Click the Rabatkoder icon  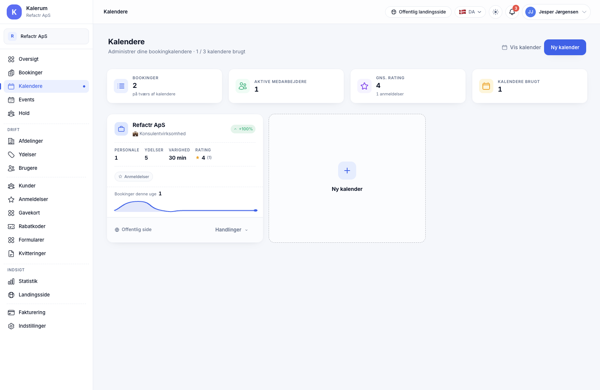coord(11,226)
